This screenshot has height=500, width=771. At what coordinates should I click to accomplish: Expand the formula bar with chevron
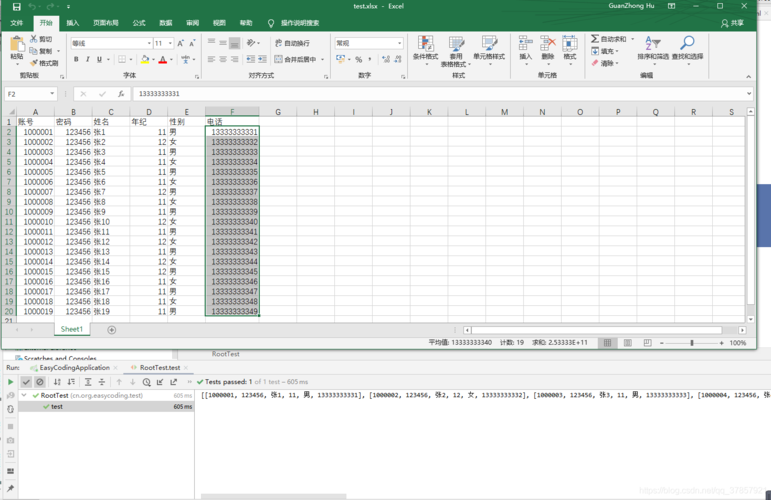748,93
